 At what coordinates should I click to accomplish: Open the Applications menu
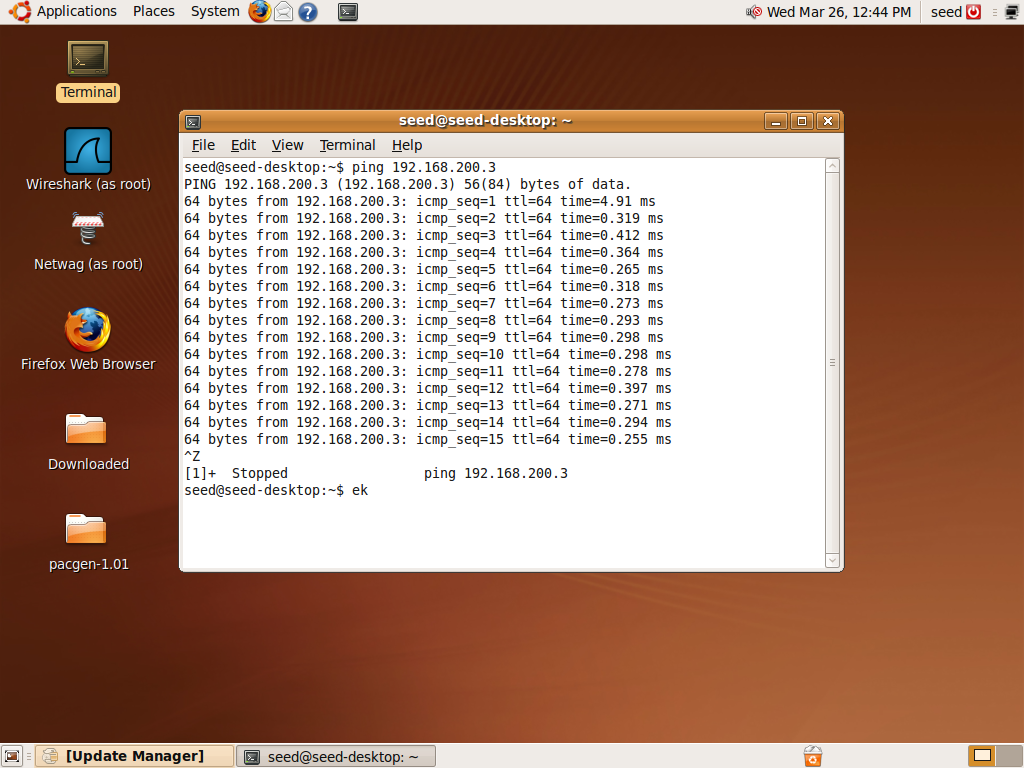[76, 12]
